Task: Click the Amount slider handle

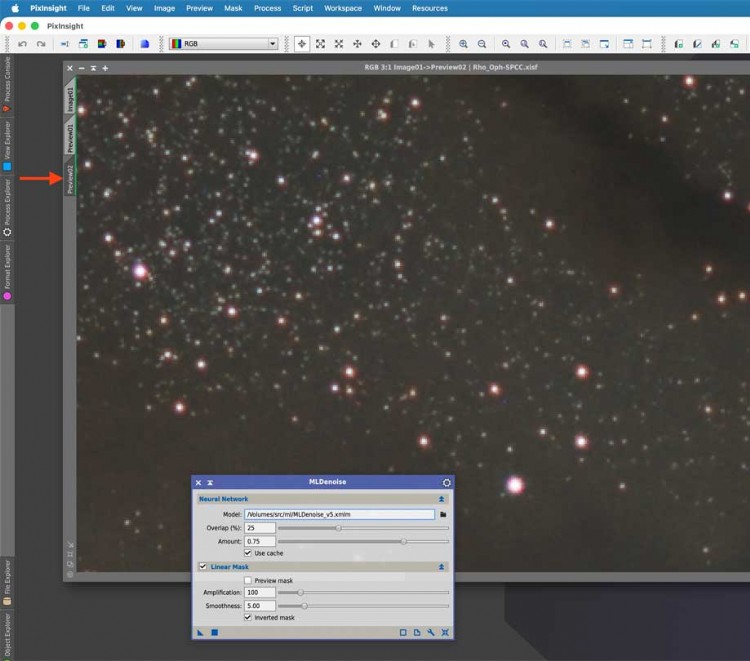Action: [404, 542]
